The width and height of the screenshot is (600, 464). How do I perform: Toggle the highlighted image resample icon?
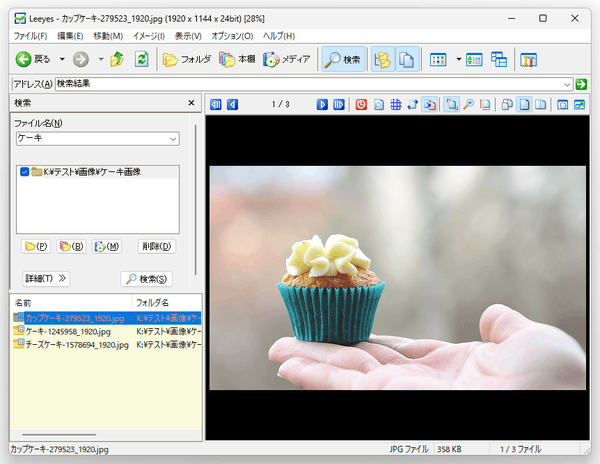click(x=430, y=104)
